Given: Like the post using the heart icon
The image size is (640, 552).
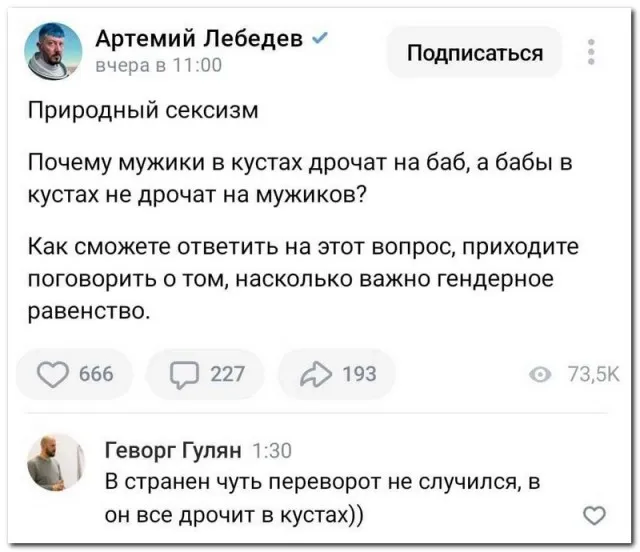Looking at the screenshot, I should click(x=52, y=374).
